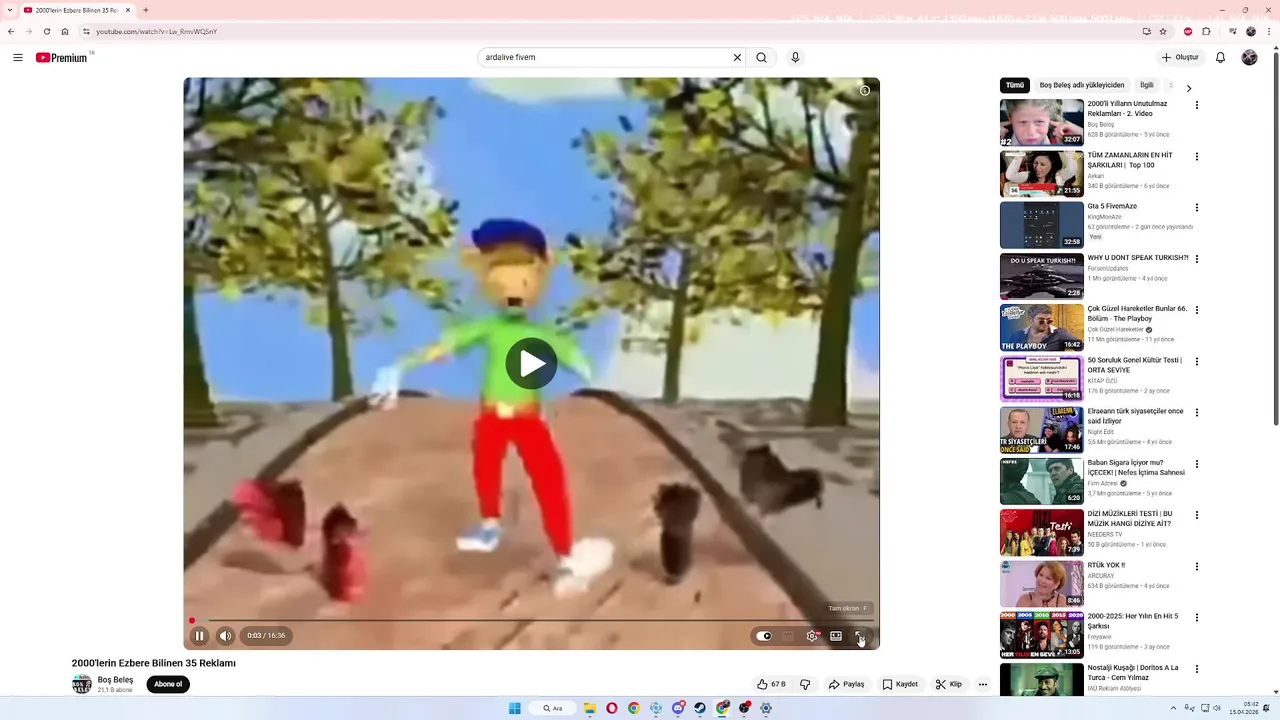The width and height of the screenshot is (1280, 720).
Task: Open a new browser tab
Action: [x=146, y=10]
